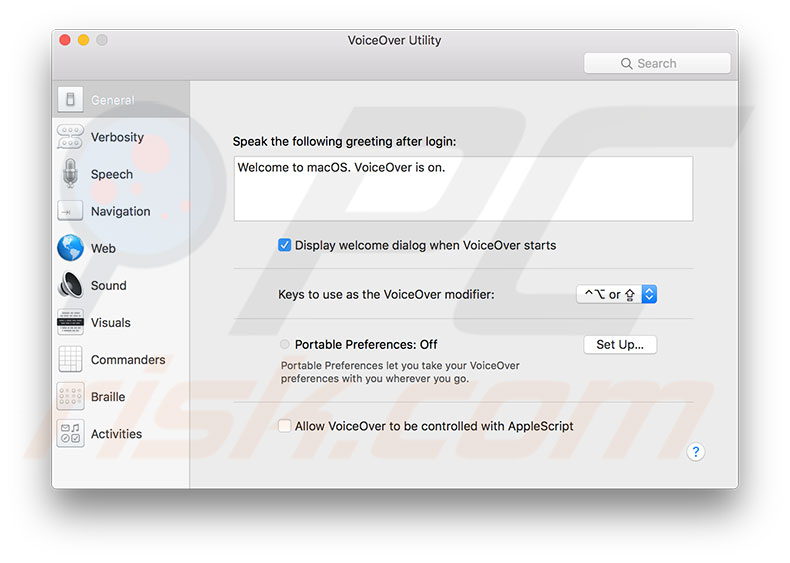The width and height of the screenshot is (790, 563).
Task: Click the Verbosity speech bubbles icon
Action: click(x=71, y=137)
